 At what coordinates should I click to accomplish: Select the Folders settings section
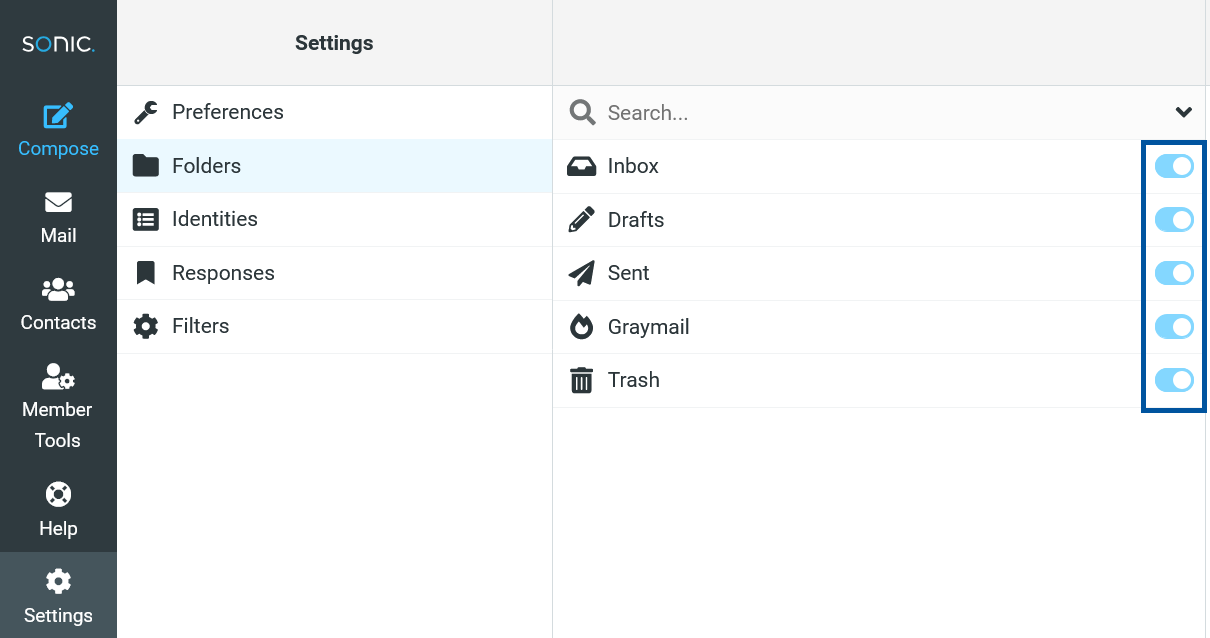point(334,166)
